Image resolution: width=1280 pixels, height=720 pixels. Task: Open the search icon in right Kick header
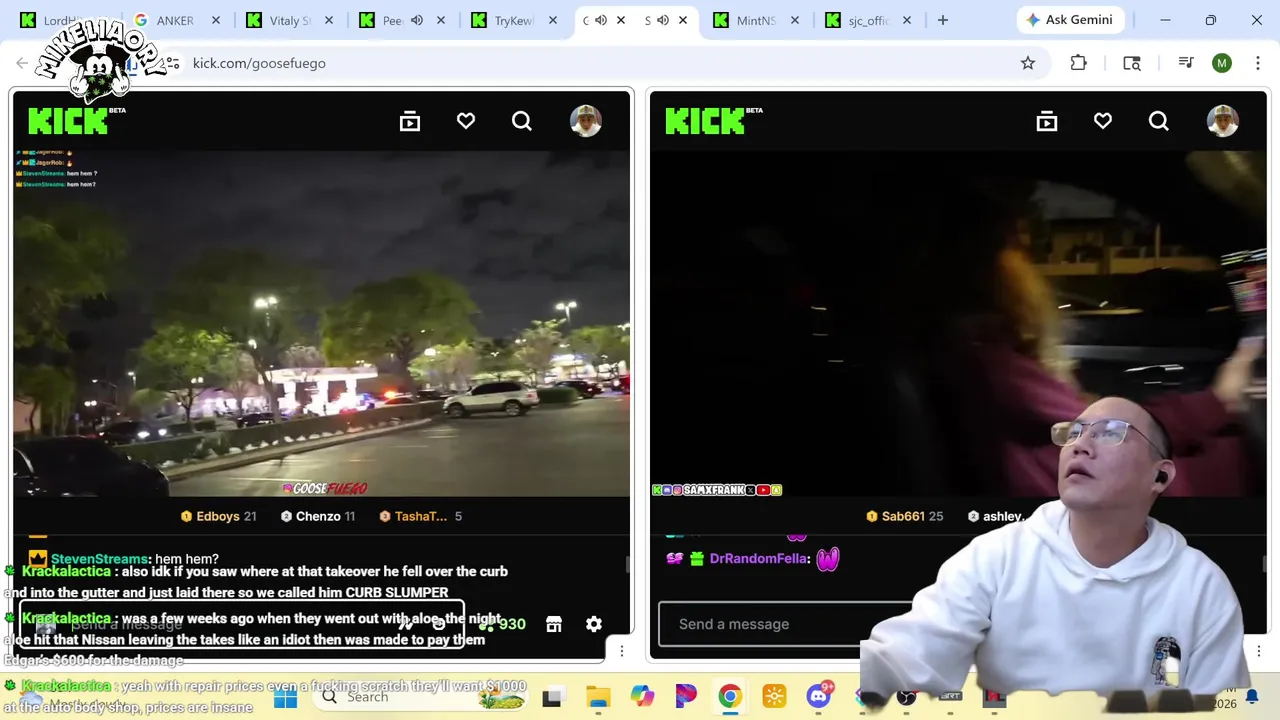[x=1159, y=121]
